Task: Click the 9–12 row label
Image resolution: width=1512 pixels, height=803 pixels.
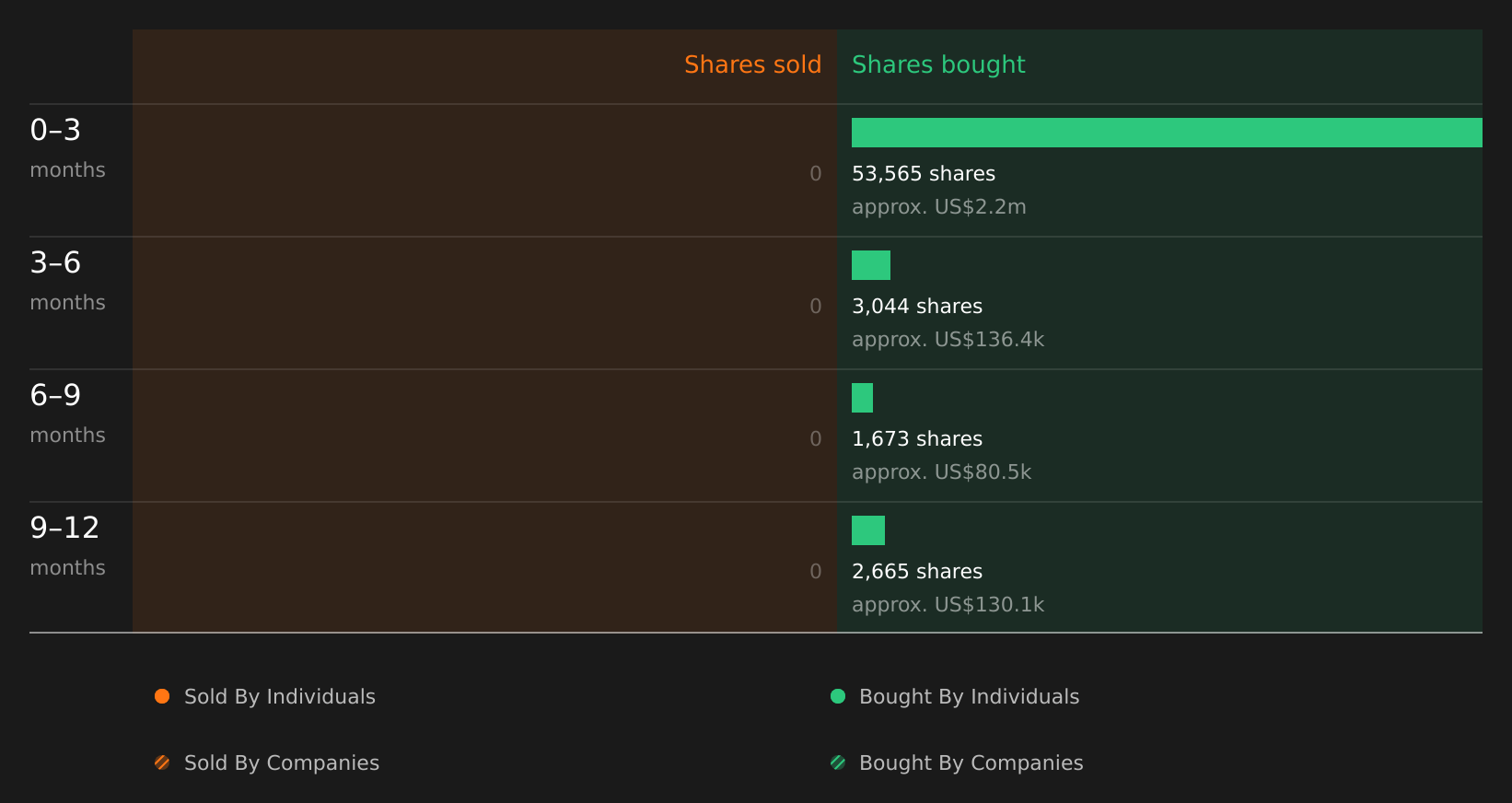Action: tap(64, 528)
